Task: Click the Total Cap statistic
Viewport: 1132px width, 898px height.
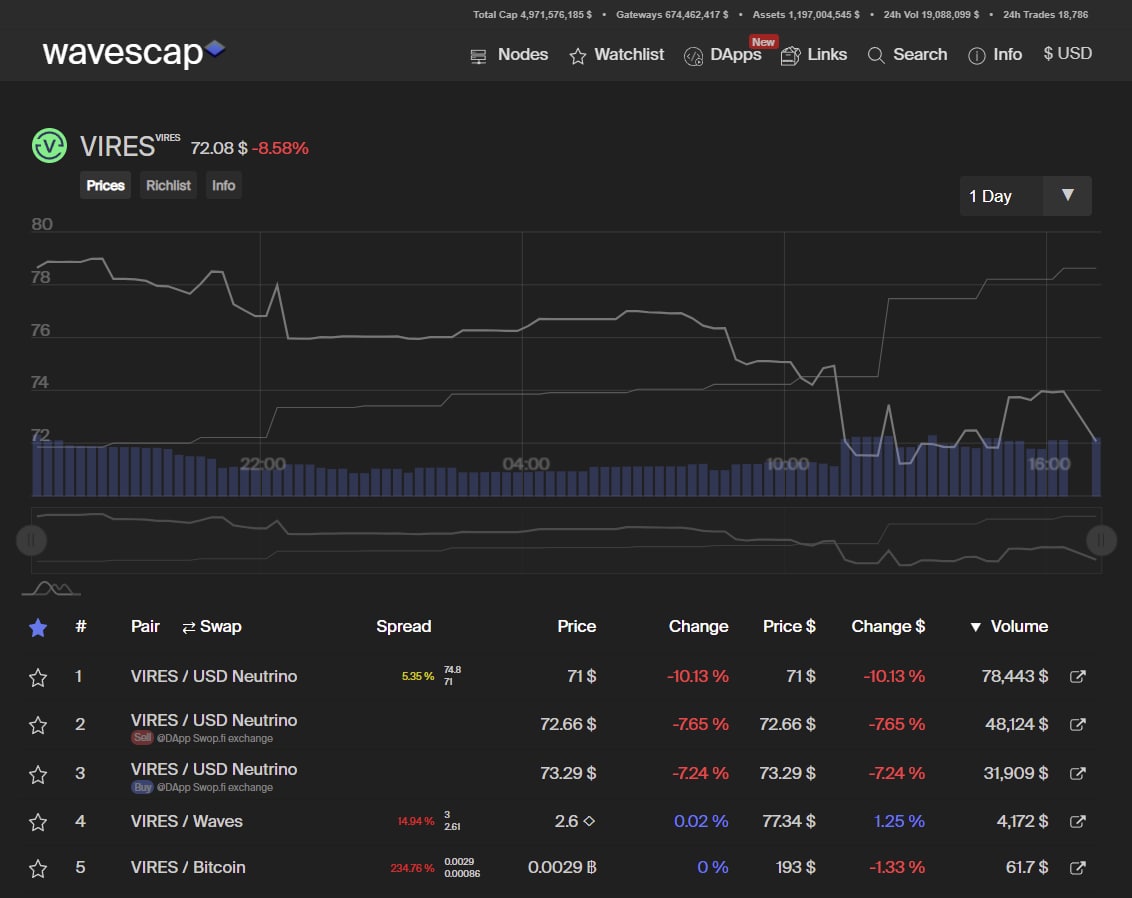Action: 532,14
